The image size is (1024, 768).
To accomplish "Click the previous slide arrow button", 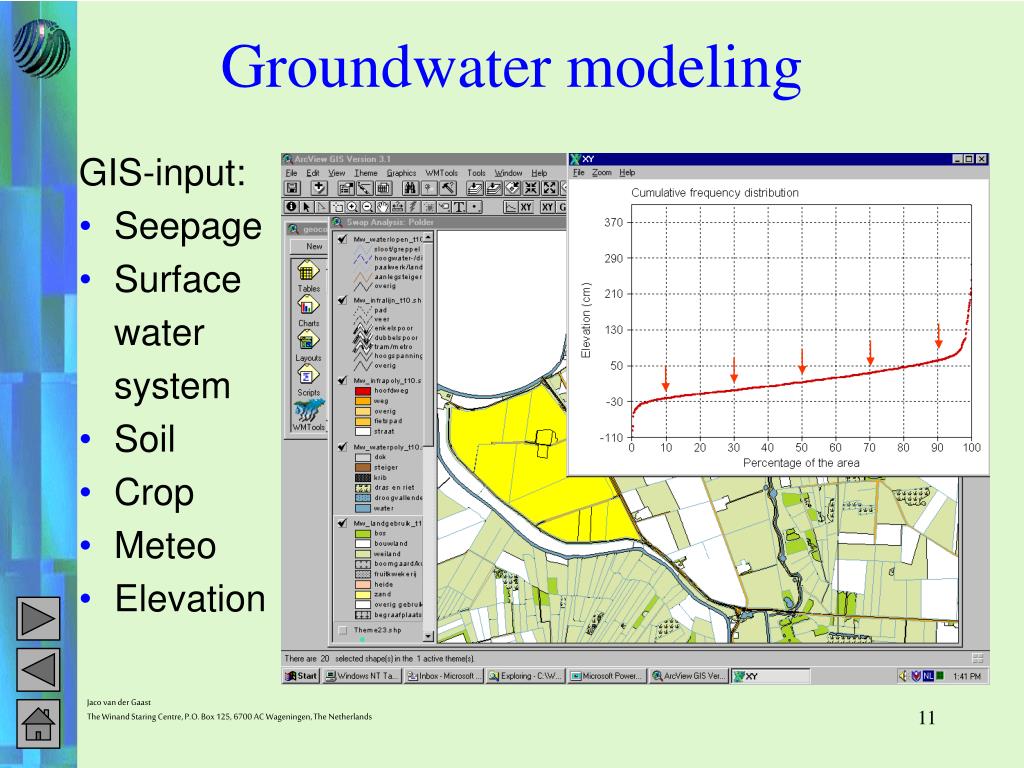I will point(38,669).
